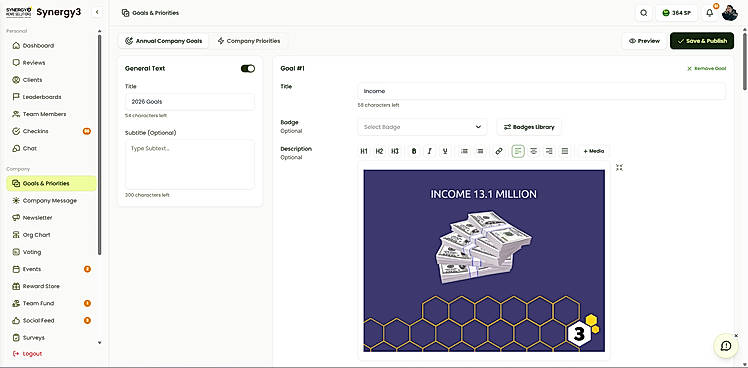Open the Select Badge dropdown
The width and height of the screenshot is (748, 368).
point(422,127)
